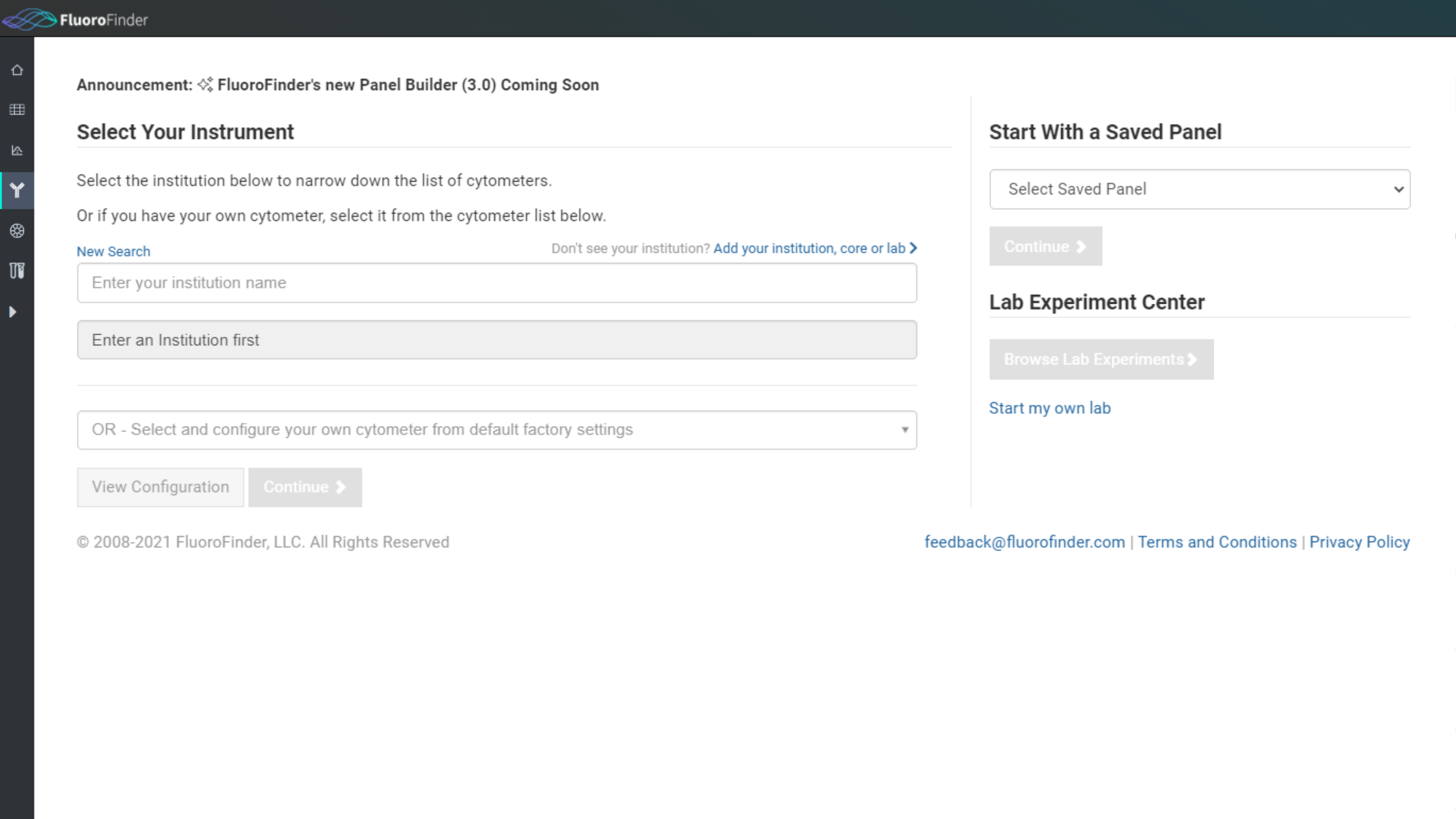Viewport: 1456px width, 819px height.
Task: Open the grid table sidebar icon
Action: [x=17, y=110]
